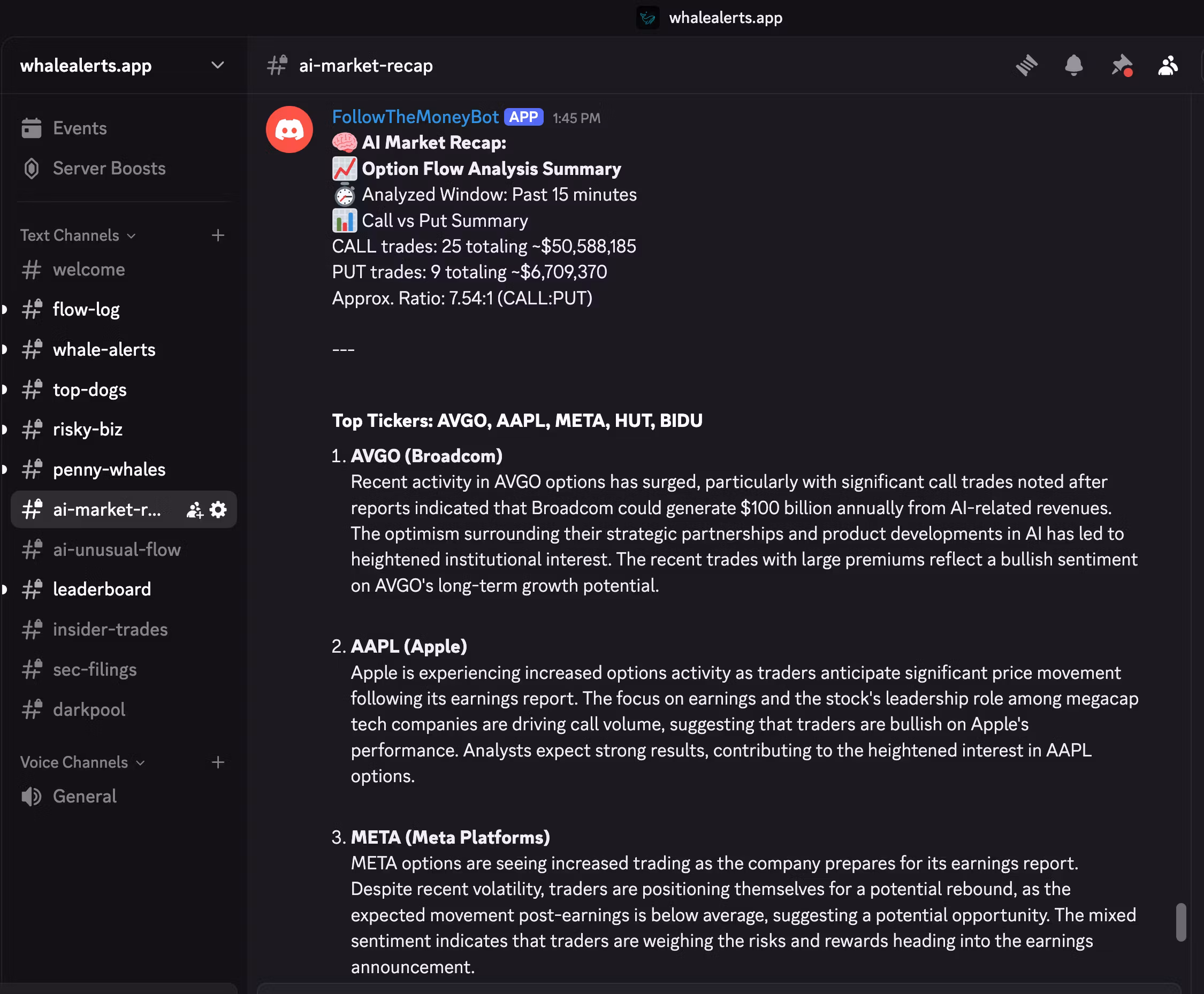Go to the insider-trades channel

pyautogui.click(x=110, y=629)
